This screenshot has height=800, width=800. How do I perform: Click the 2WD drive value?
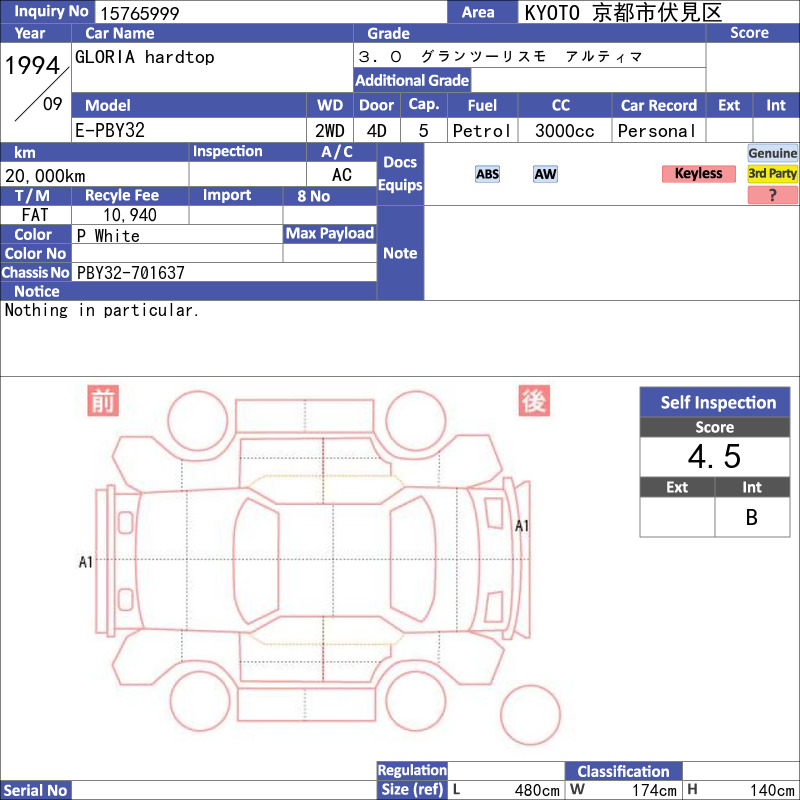(x=330, y=131)
